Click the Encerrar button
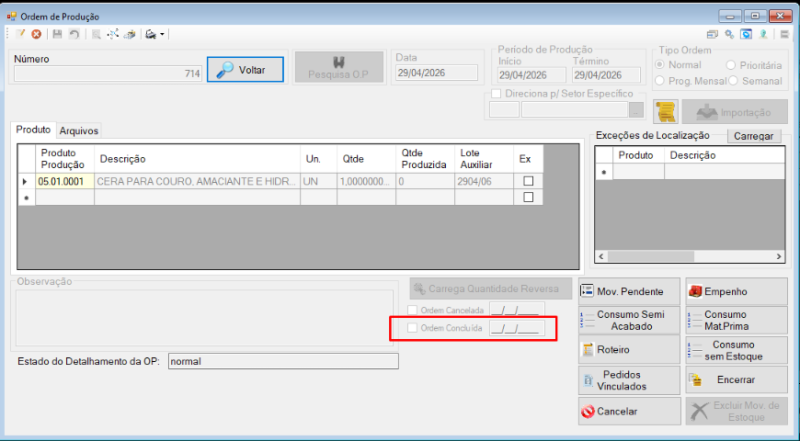Viewport: 800px width, 441px height. [x=736, y=380]
